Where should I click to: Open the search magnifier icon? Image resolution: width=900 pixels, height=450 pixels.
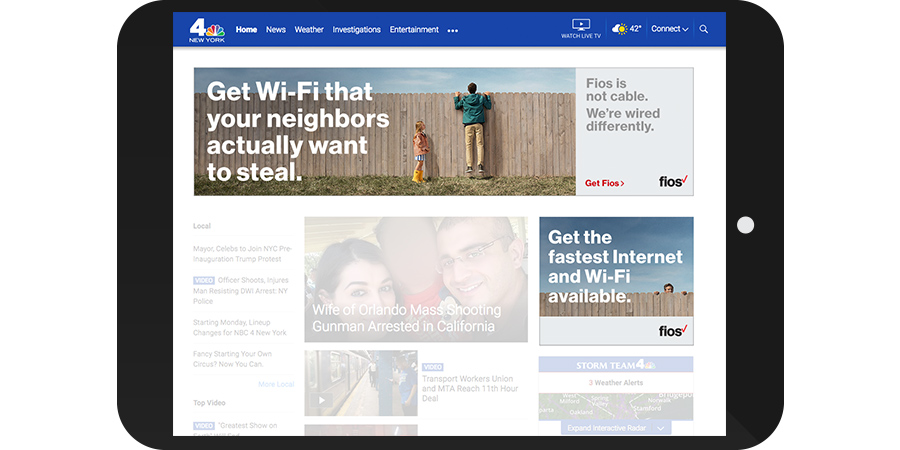coord(704,29)
